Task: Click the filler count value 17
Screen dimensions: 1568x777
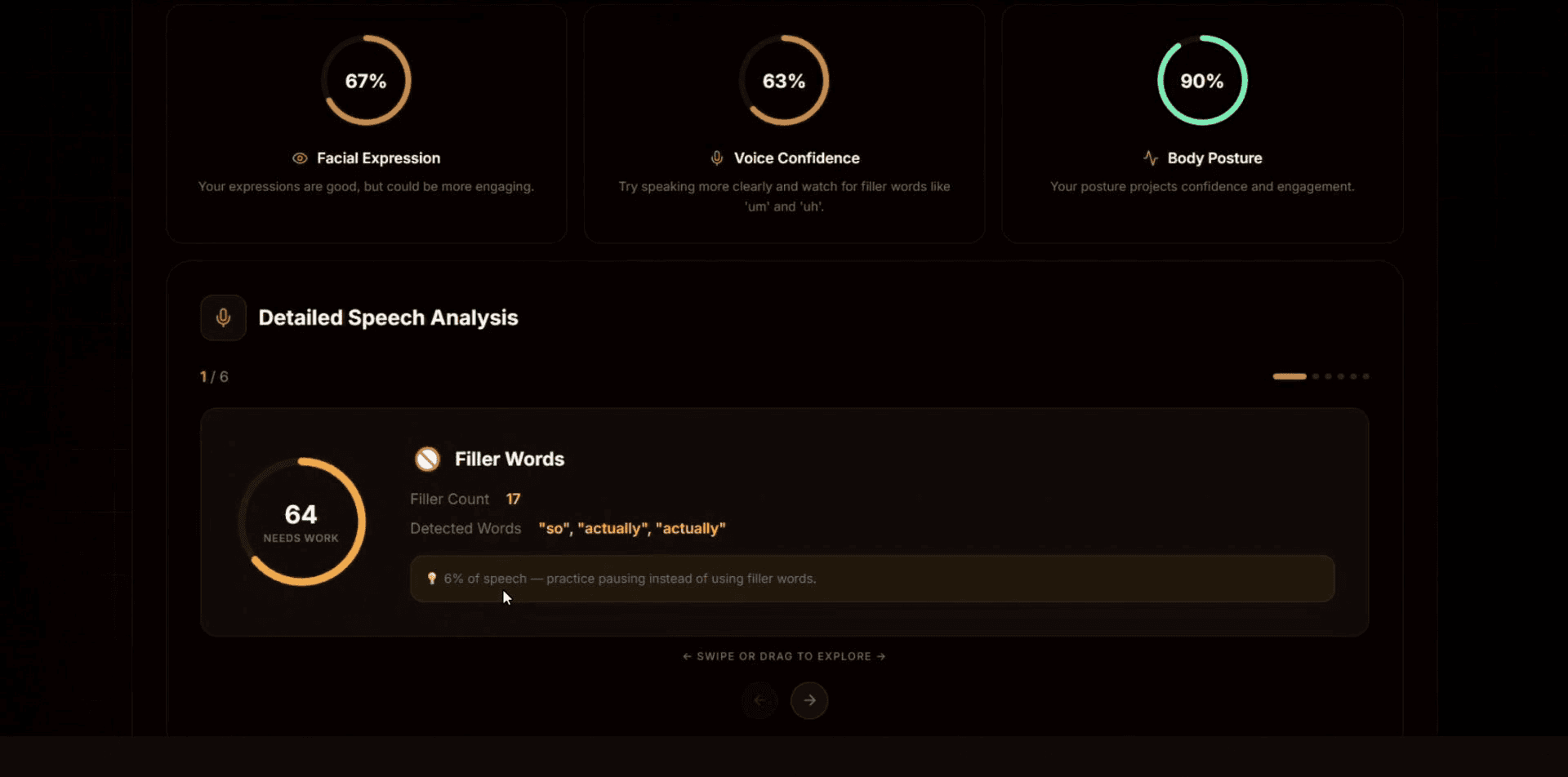Action: coord(513,499)
